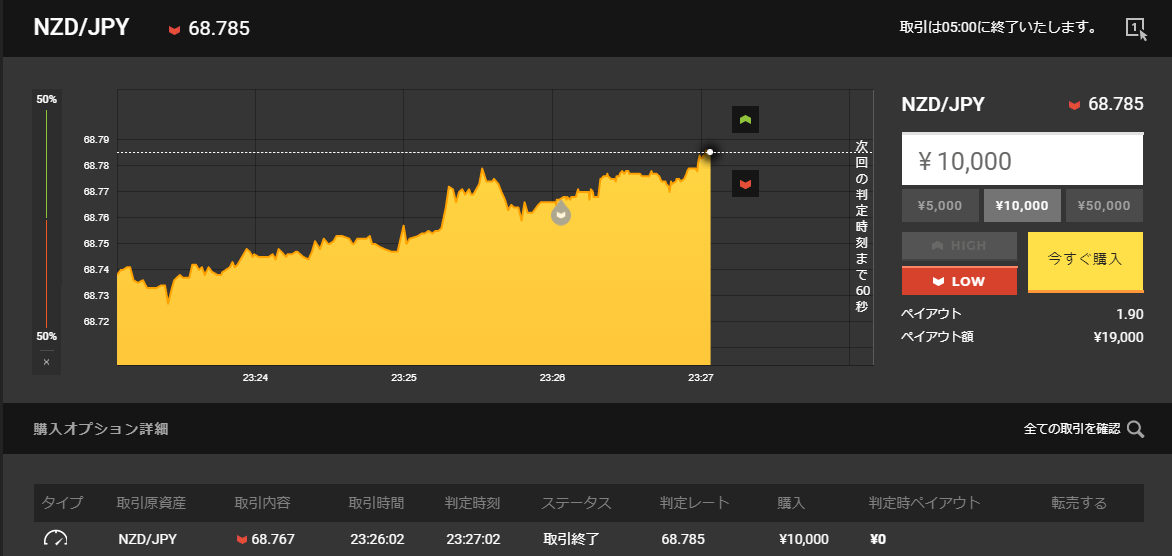Click the 判定レート column header
The height and width of the screenshot is (556, 1172).
694,503
